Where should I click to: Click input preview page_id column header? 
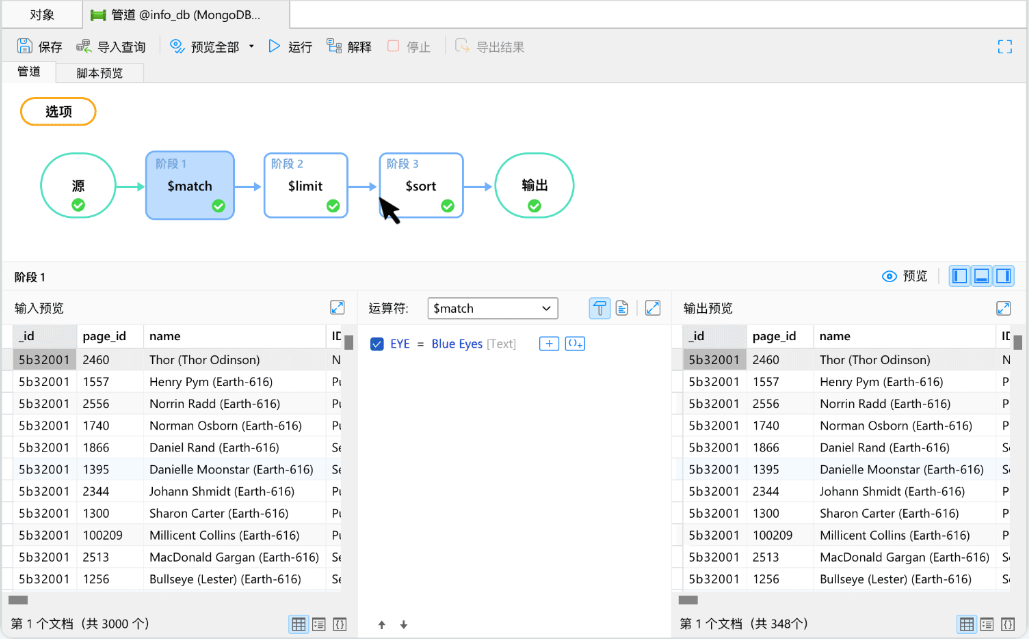point(110,336)
